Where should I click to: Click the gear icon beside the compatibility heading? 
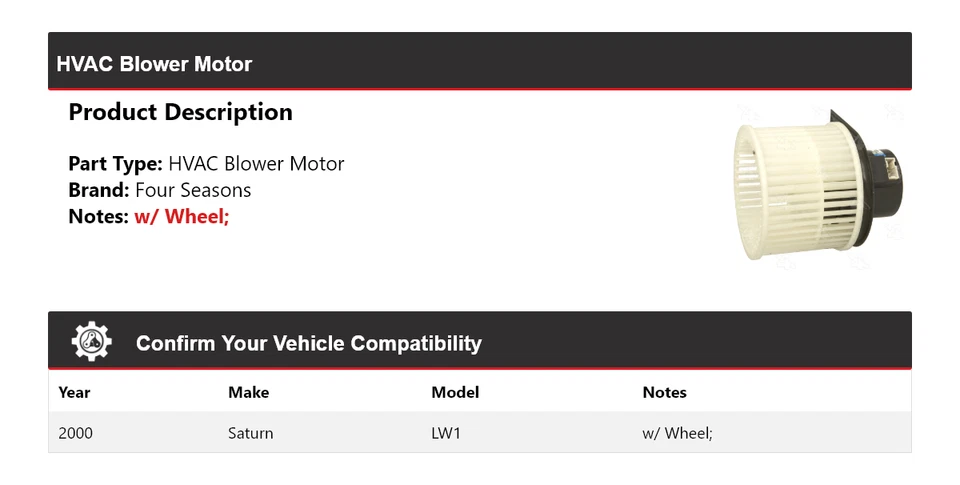click(x=91, y=342)
